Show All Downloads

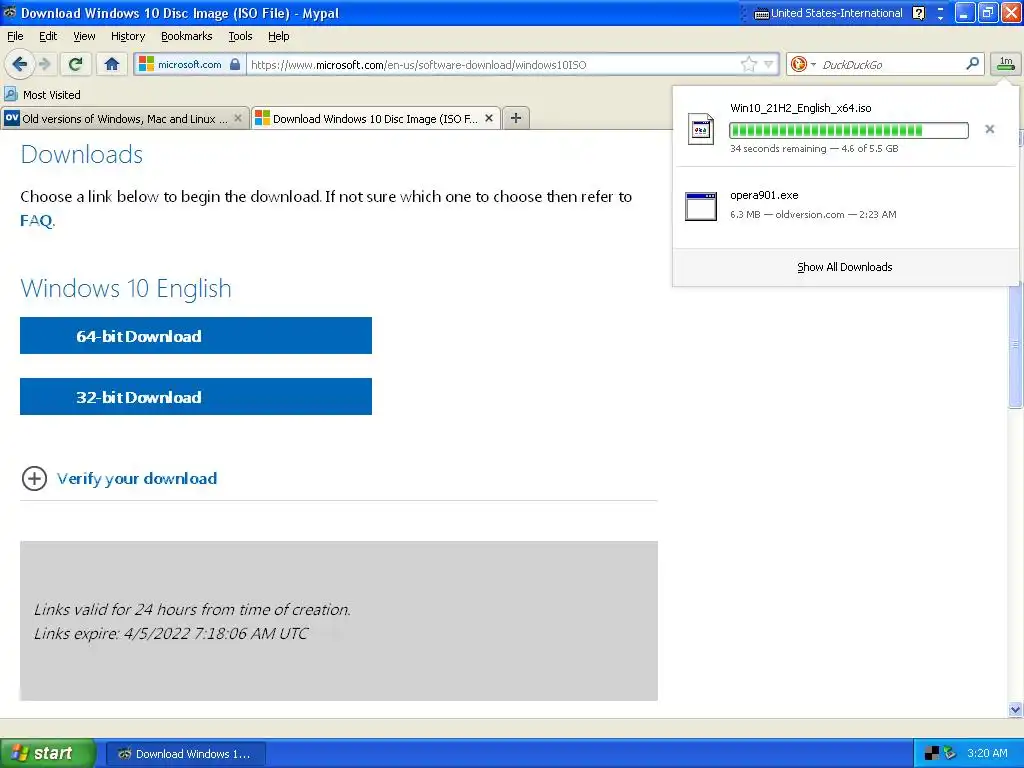coord(844,267)
